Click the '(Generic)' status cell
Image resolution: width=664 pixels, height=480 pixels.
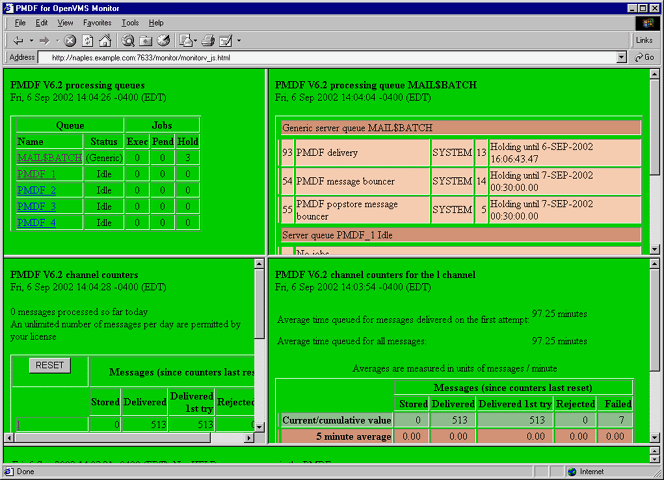(x=104, y=158)
